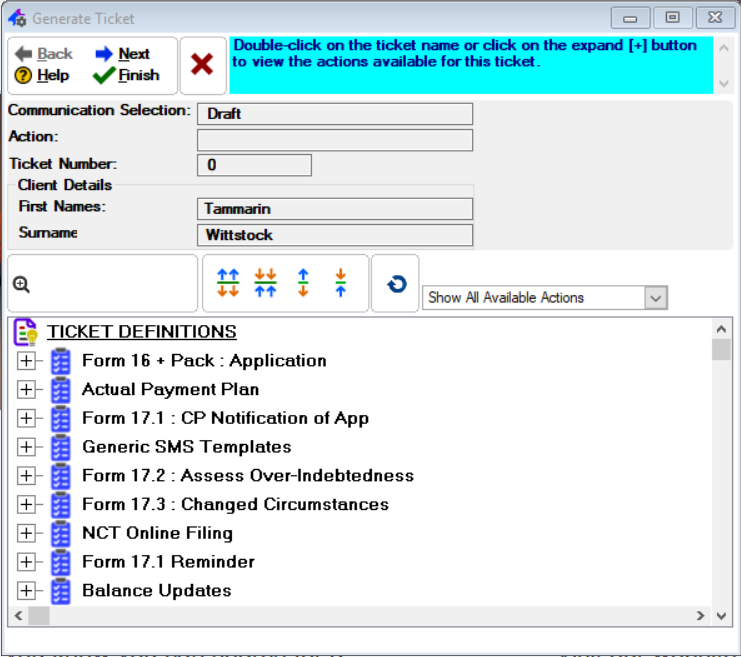Click the expand all double-arrows icon

pos(228,283)
